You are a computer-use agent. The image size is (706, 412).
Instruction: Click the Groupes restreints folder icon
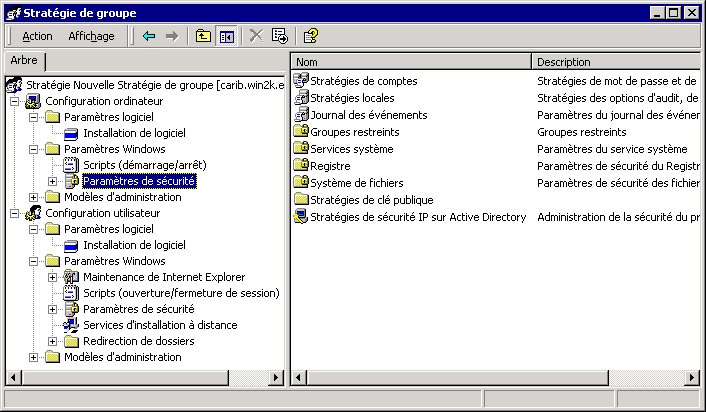click(x=301, y=131)
